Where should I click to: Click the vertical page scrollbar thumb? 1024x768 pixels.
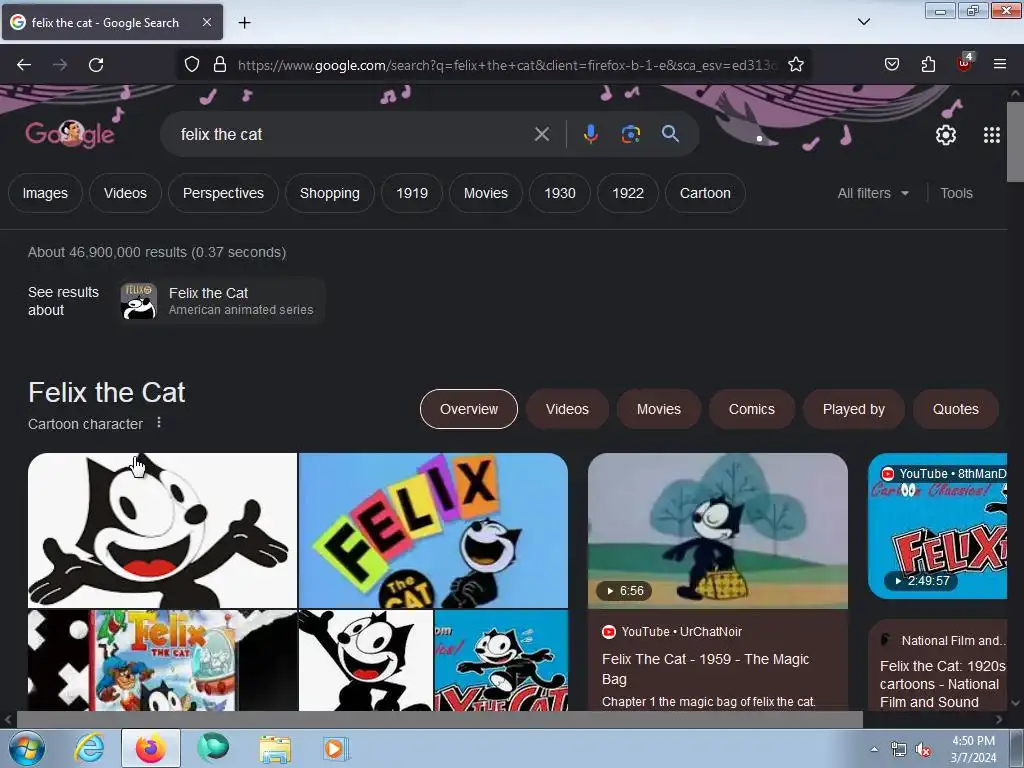[x=1014, y=142]
